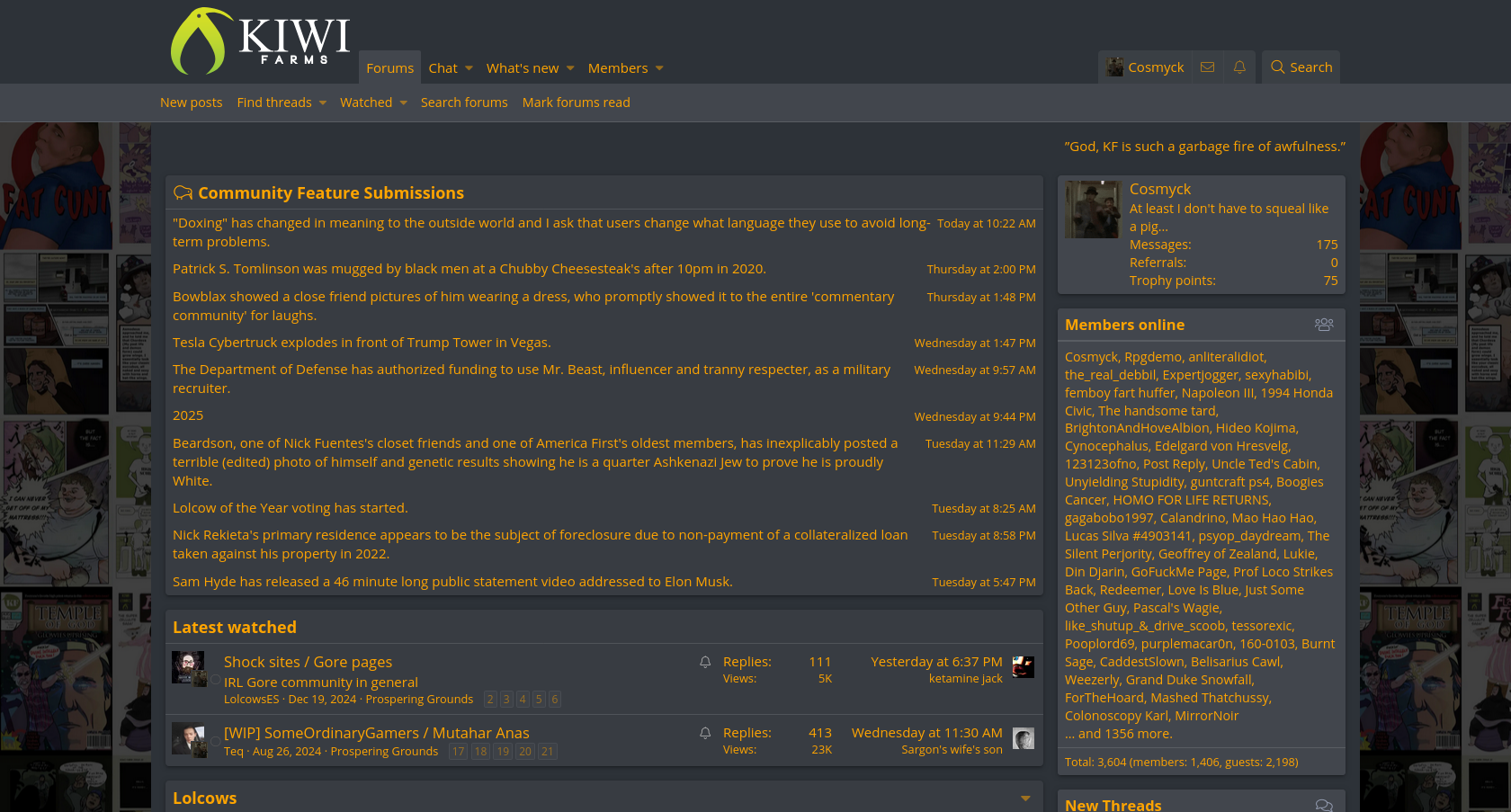Go to page 17 of SomeOrdinaryGamers thread
This screenshot has height=812, width=1511.
tap(459, 752)
